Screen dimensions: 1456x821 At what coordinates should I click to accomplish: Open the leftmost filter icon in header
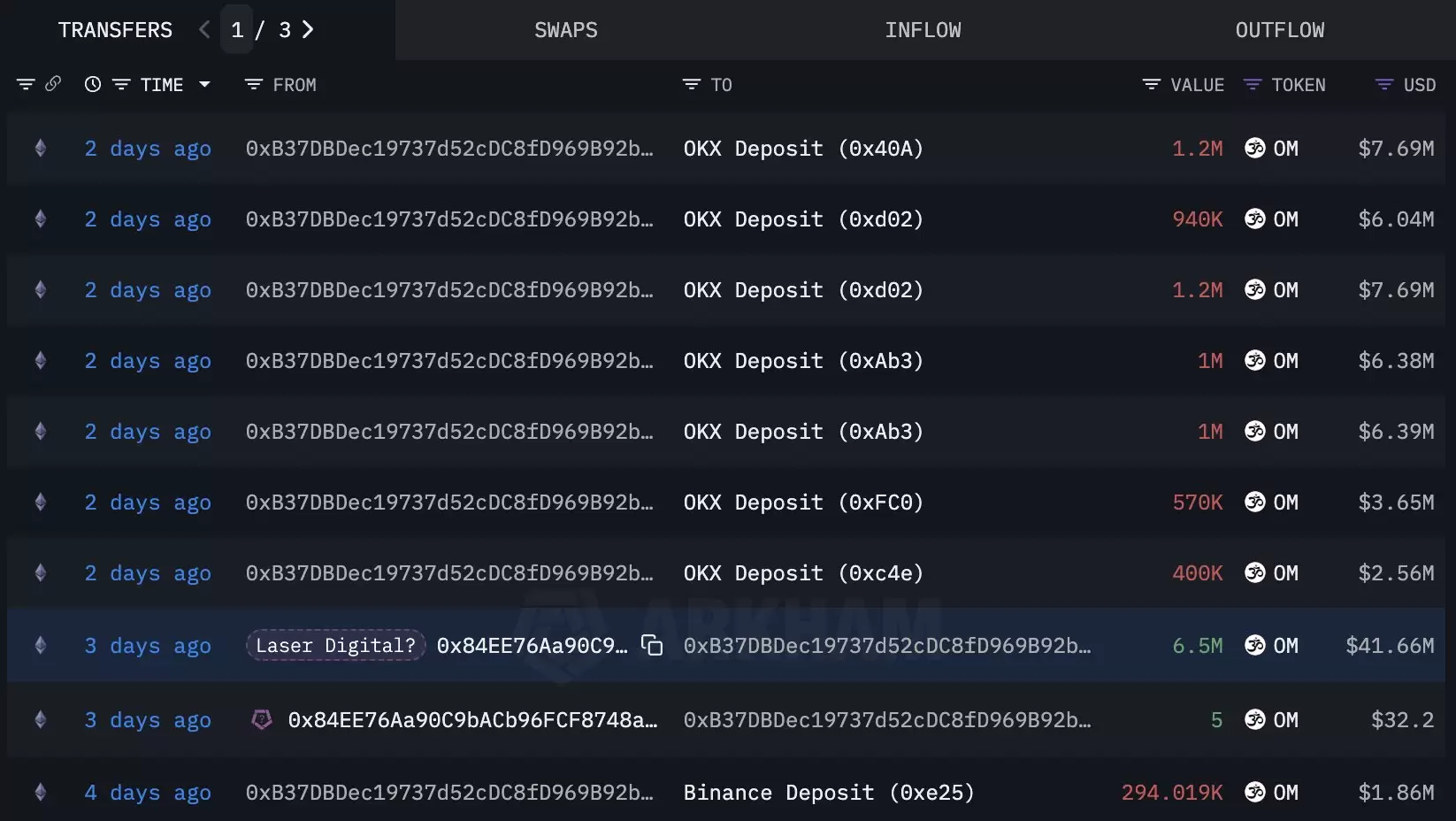coord(26,85)
